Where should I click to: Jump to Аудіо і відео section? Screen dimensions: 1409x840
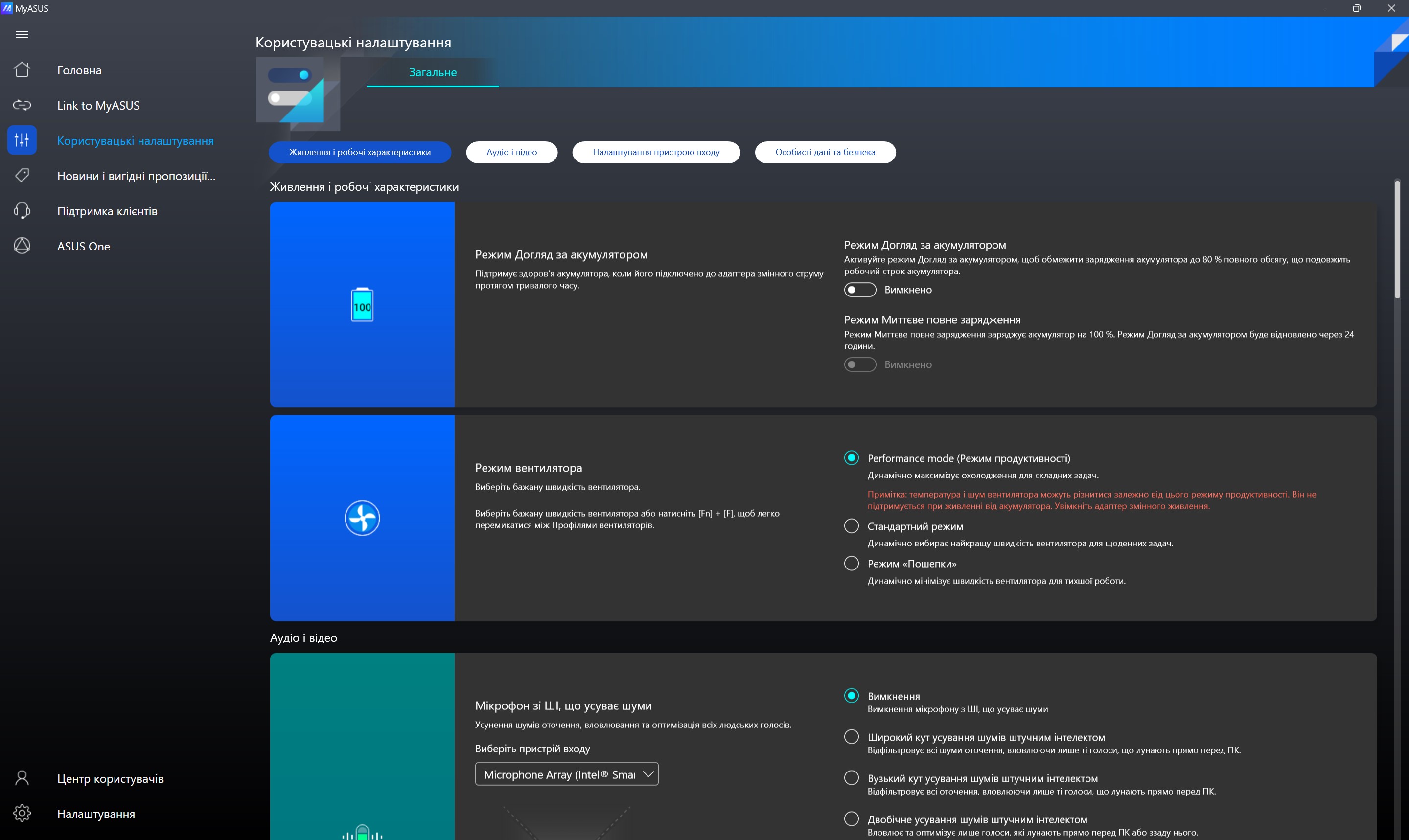pos(511,152)
